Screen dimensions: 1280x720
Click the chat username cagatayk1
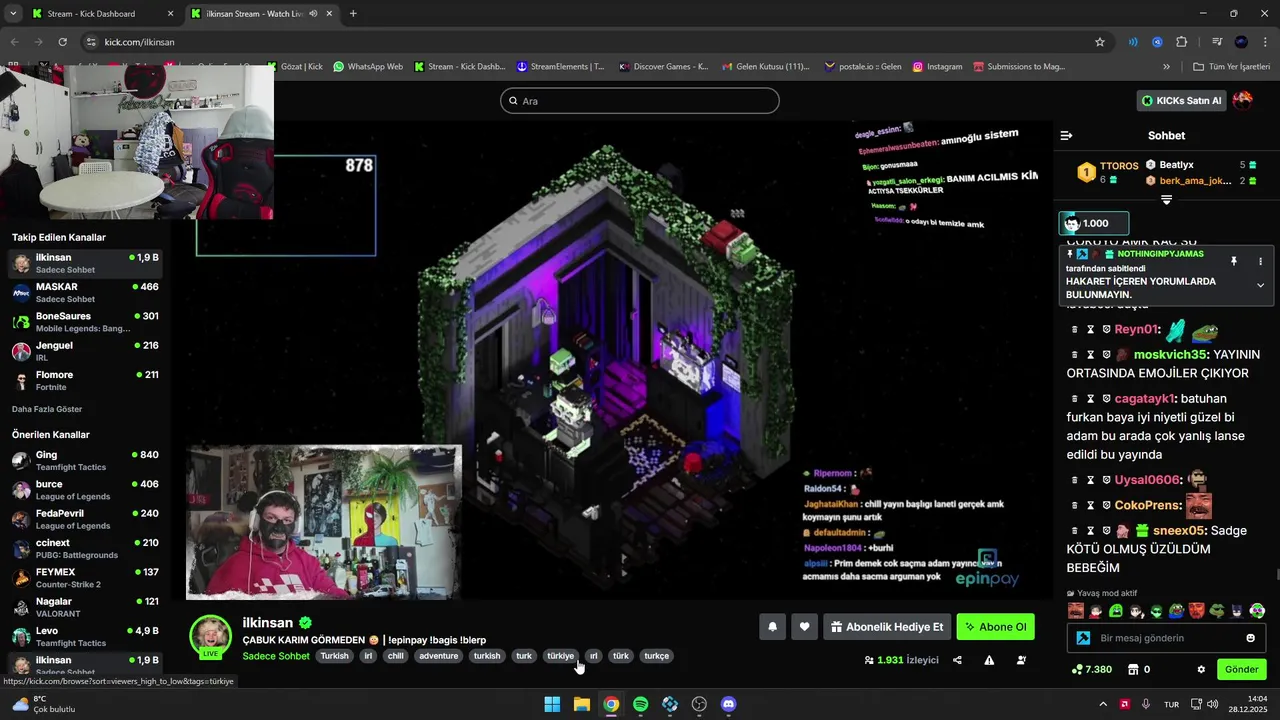pyautogui.click(x=1145, y=398)
